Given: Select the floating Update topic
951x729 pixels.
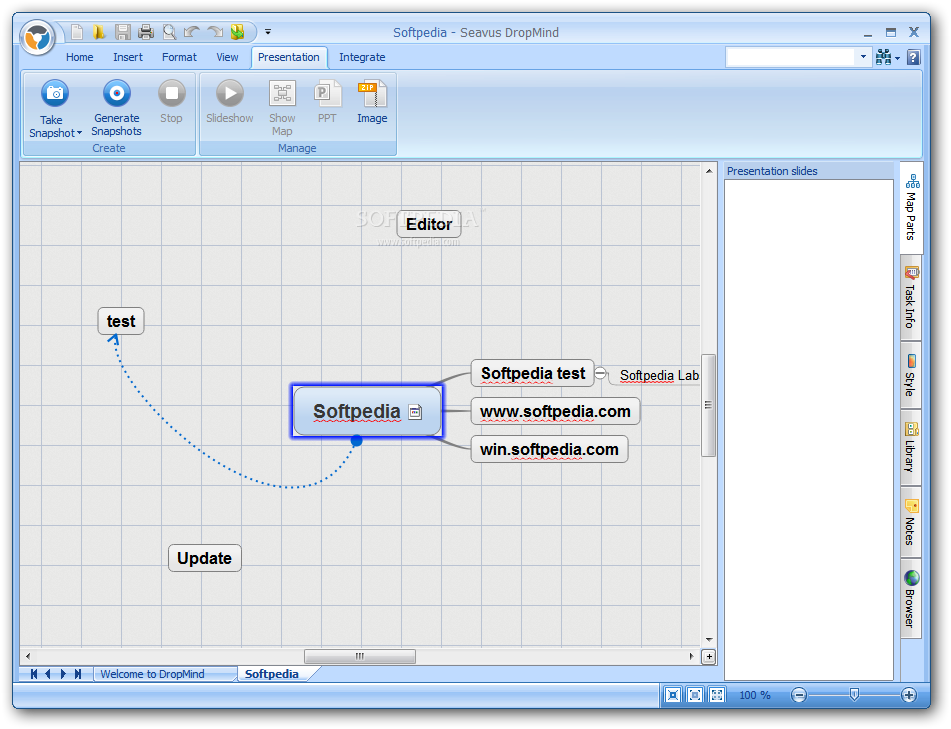Looking at the screenshot, I should (x=204, y=558).
